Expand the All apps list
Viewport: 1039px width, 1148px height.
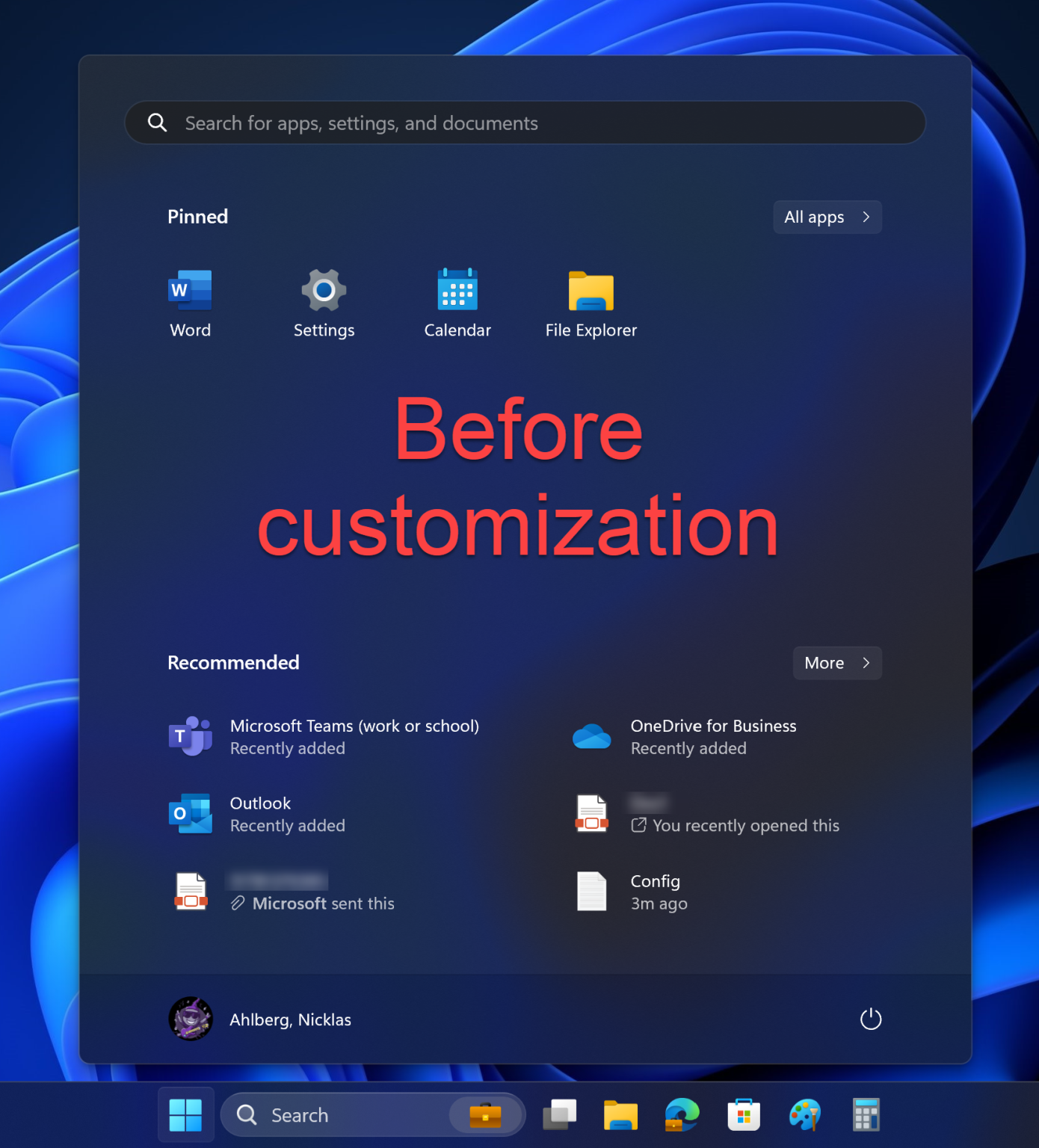point(827,217)
